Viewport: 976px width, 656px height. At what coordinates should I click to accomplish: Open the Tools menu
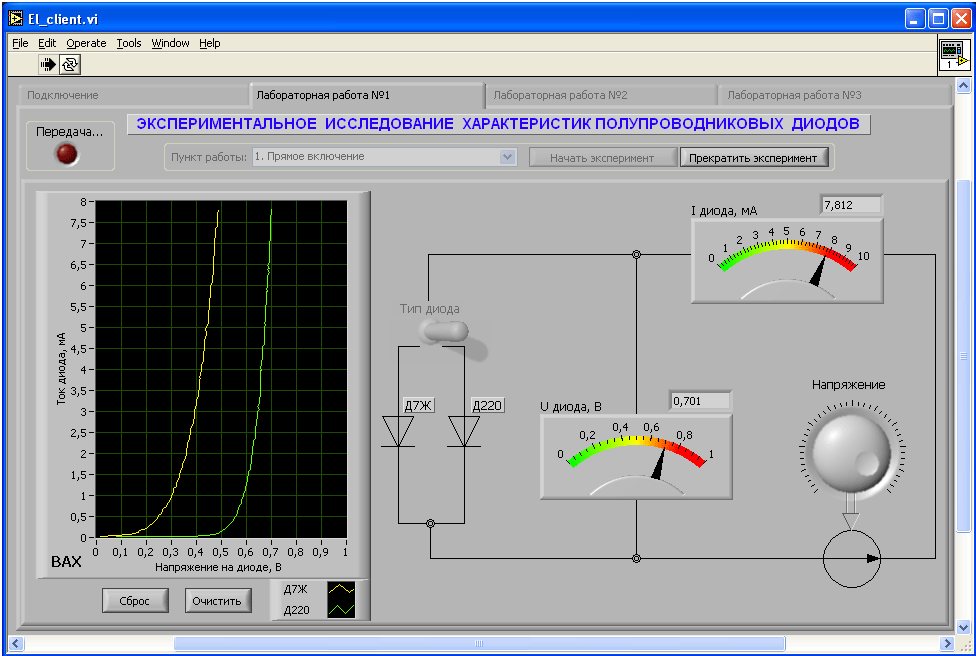tap(129, 43)
